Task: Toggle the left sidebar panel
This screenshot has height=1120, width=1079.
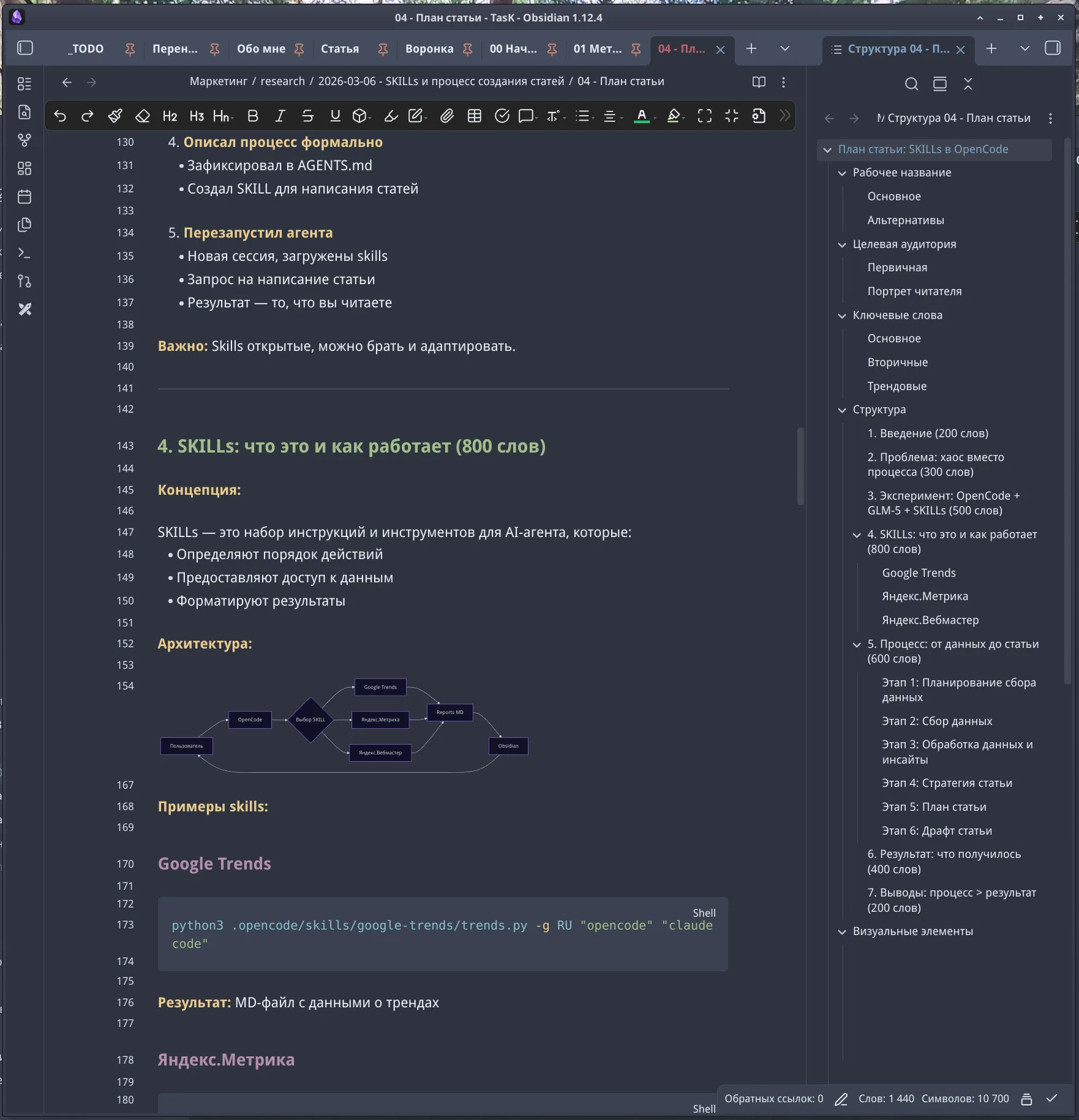Action: pos(25,48)
